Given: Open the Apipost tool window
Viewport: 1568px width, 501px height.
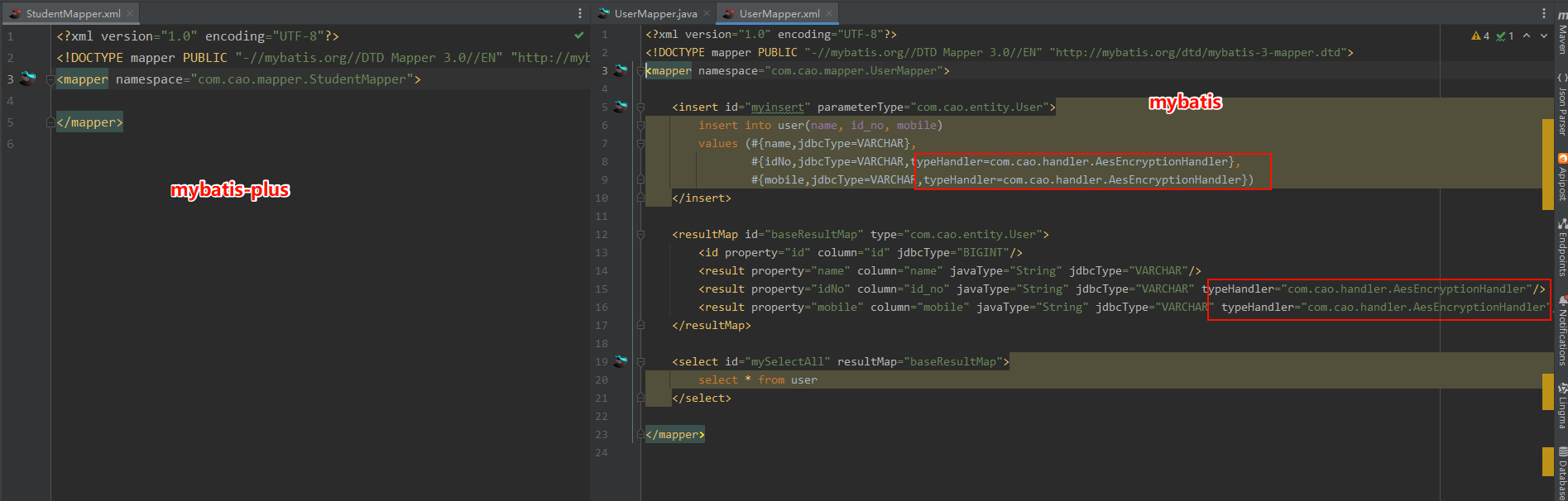Looking at the screenshot, I should tap(1561, 177).
